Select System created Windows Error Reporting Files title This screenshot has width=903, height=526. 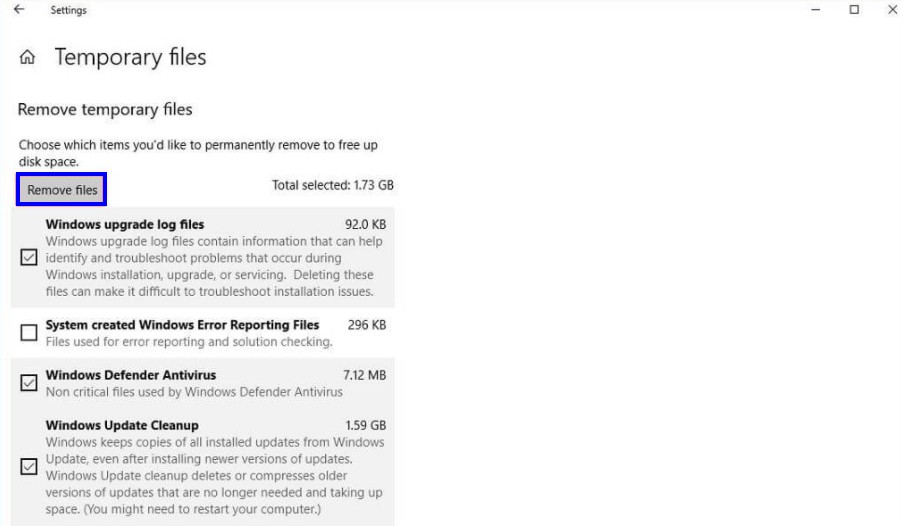pyautogui.click(x=182, y=325)
